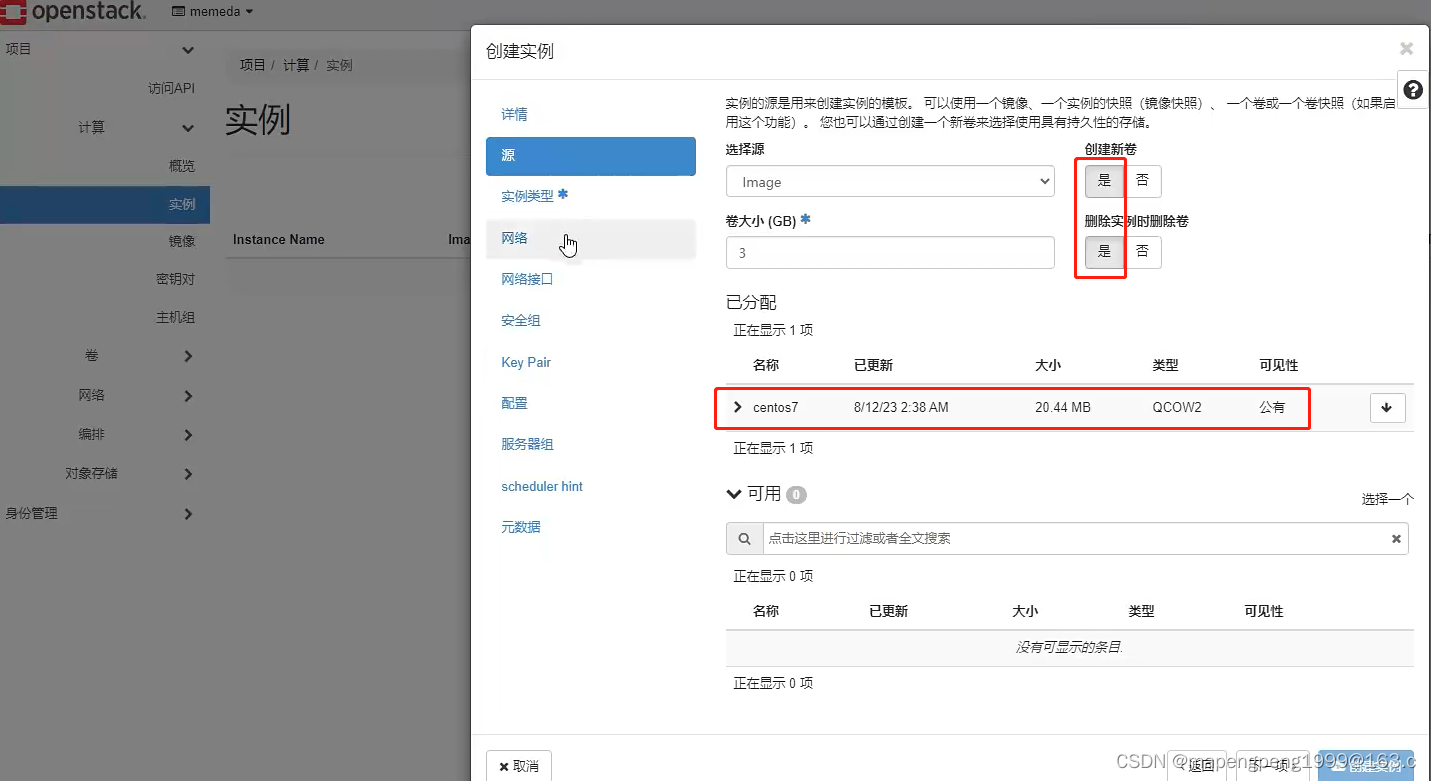Click Instance Name column header

(x=279, y=240)
